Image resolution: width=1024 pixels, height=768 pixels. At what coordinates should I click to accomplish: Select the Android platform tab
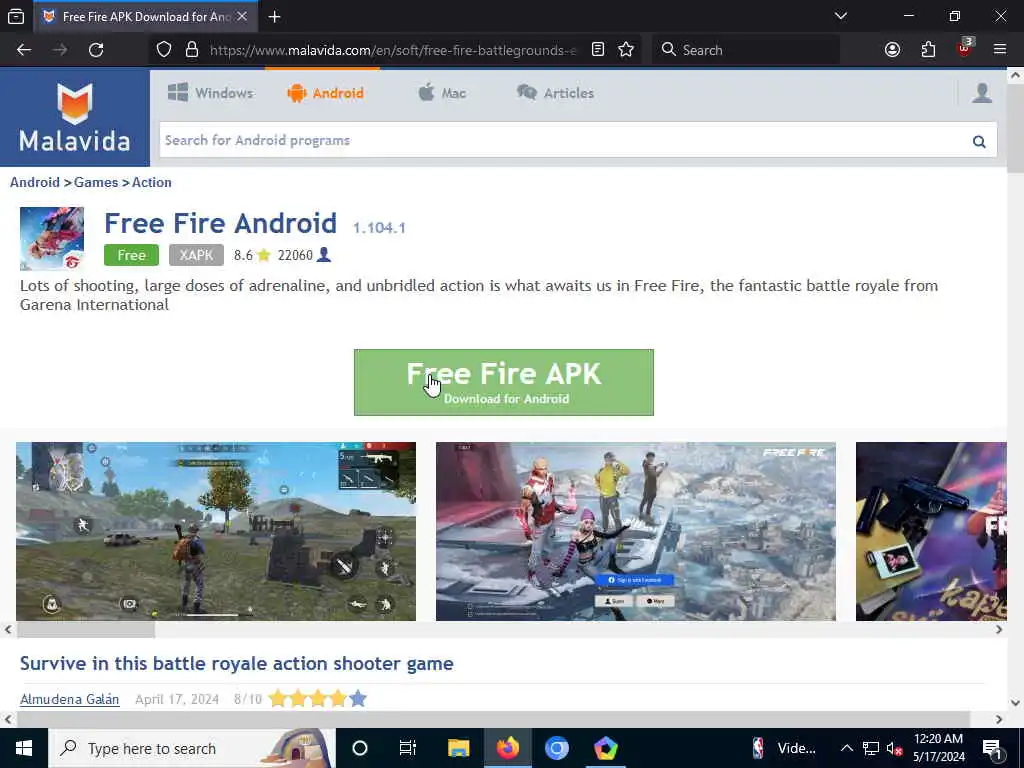(325, 93)
